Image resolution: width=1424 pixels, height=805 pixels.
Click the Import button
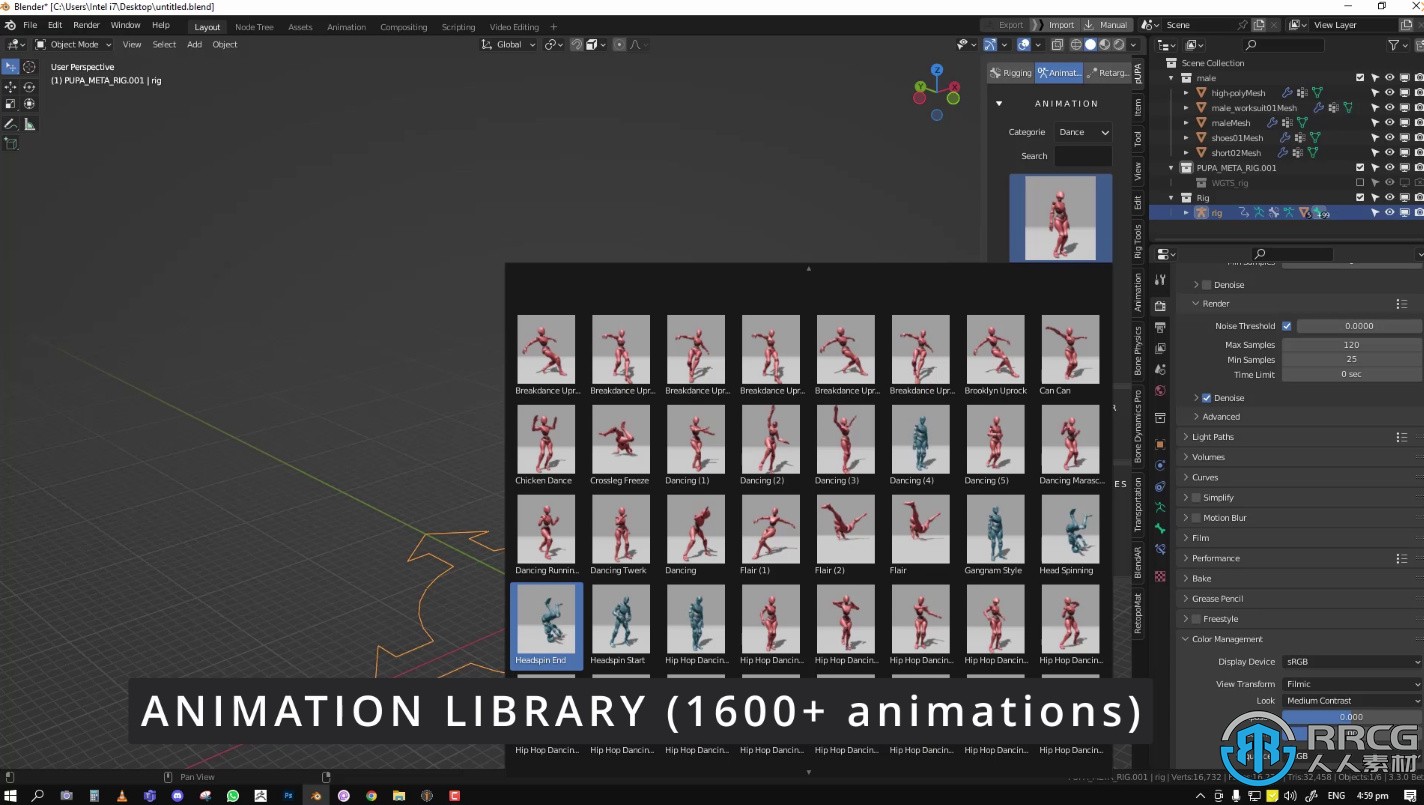pos(1061,25)
